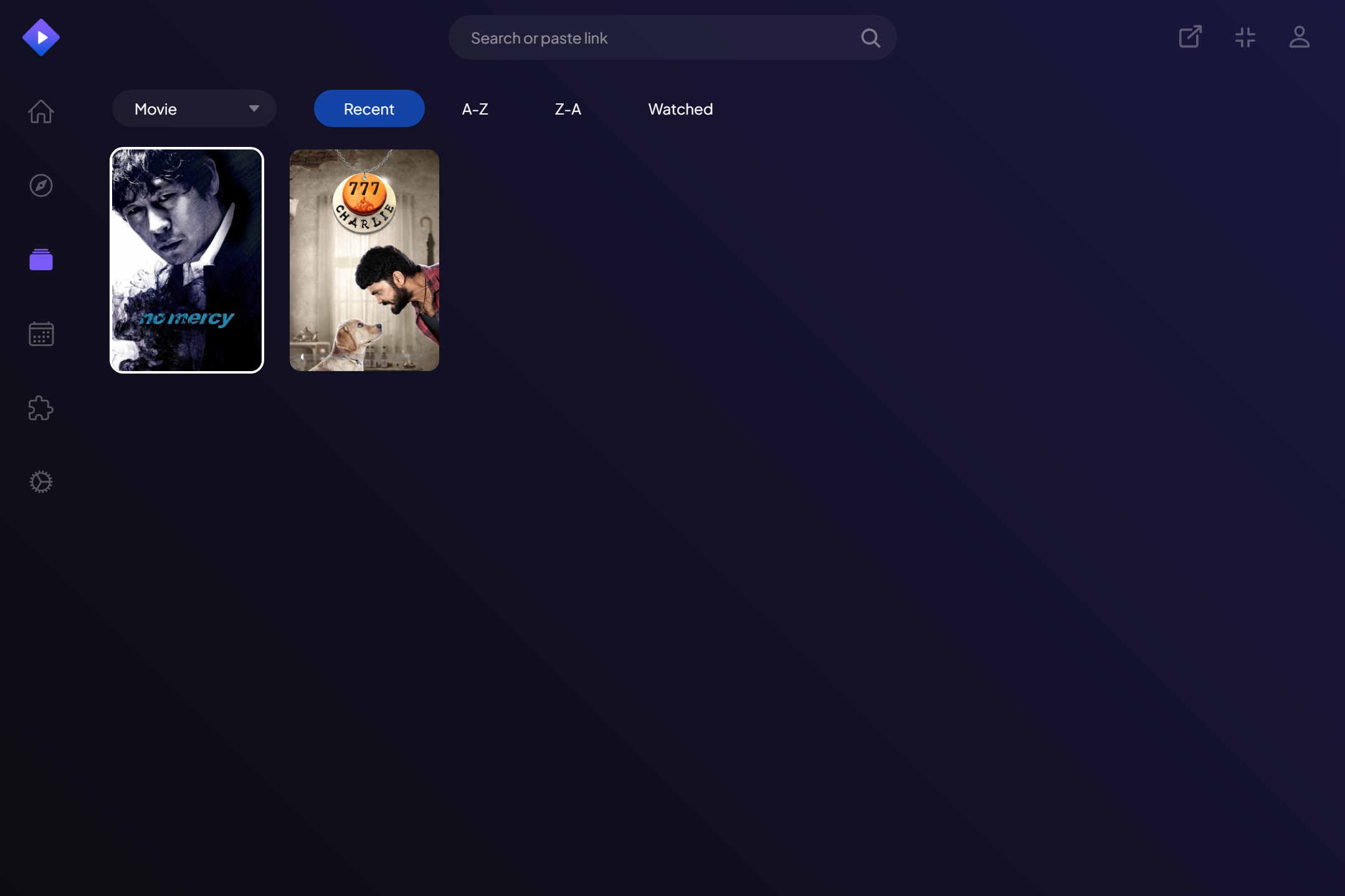Viewport: 1345px width, 896px height.
Task: Click the open external link icon
Action: point(1190,37)
